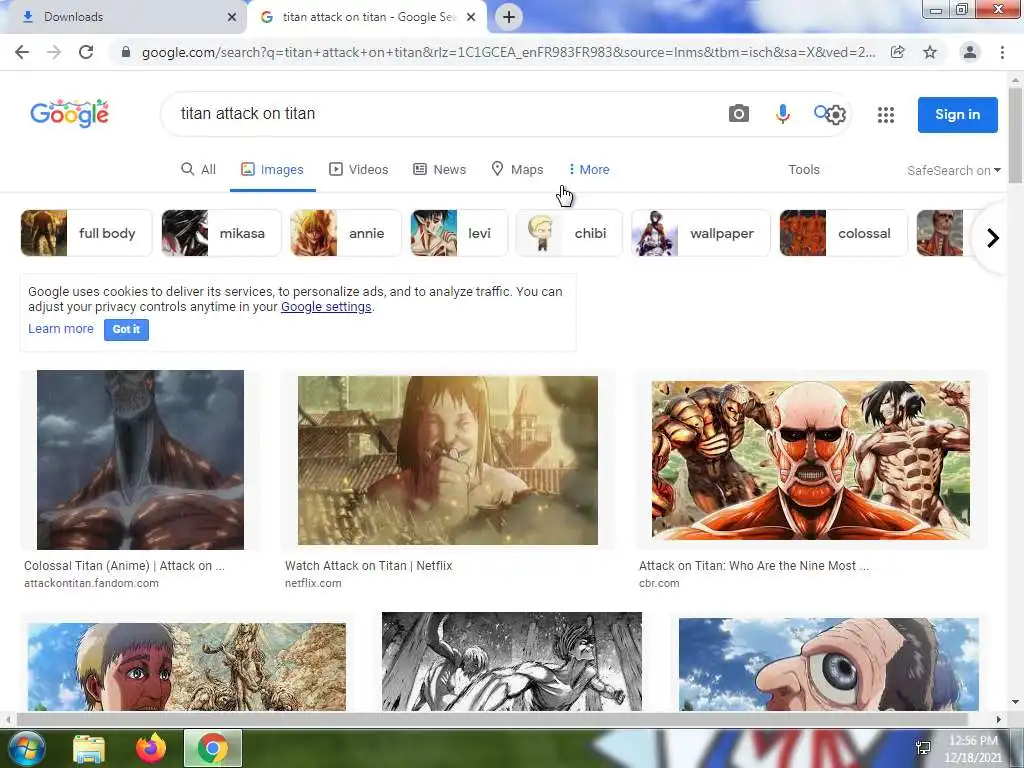Show more chips with right arrow
Image resolution: width=1024 pixels, height=768 pixels.
pyautogui.click(x=993, y=238)
